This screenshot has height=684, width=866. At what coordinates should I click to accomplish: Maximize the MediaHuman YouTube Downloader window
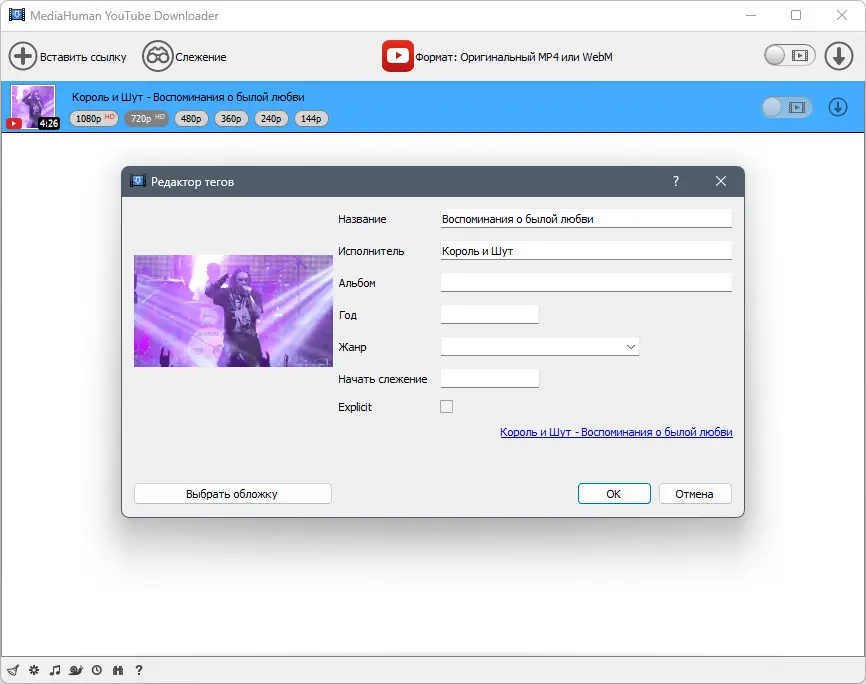(796, 15)
